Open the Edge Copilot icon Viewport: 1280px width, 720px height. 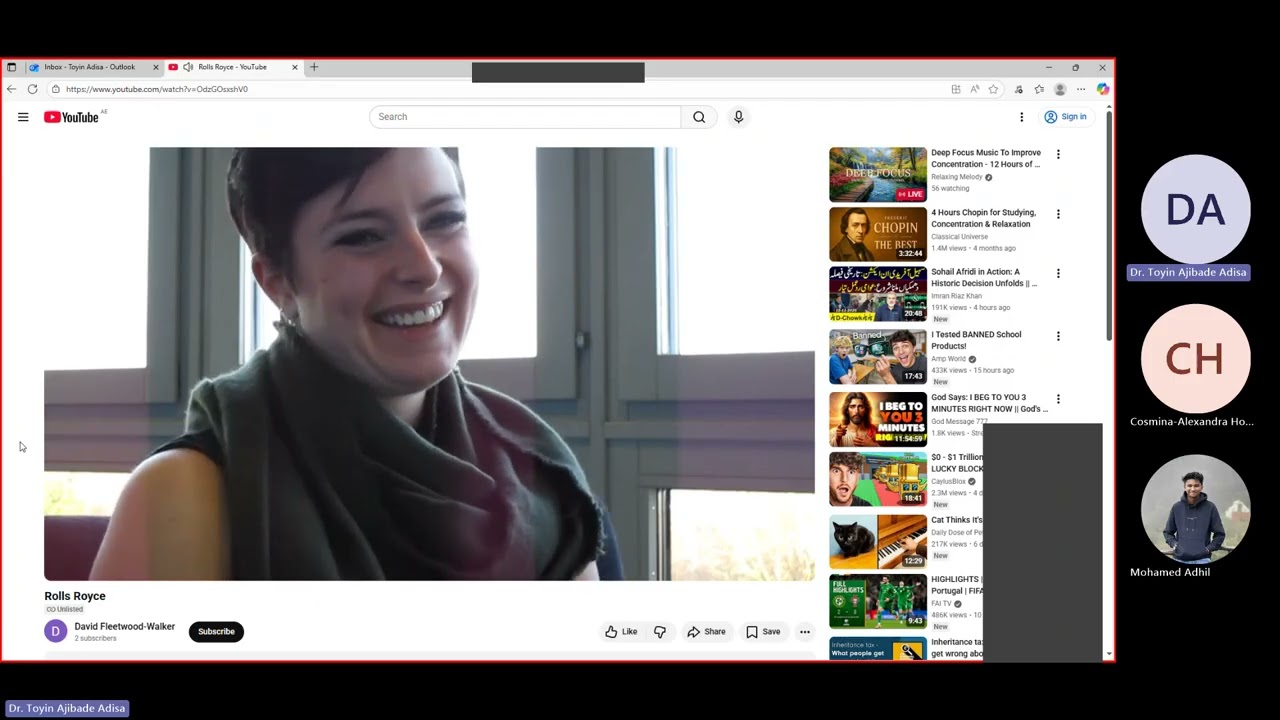[x=1102, y=89]
